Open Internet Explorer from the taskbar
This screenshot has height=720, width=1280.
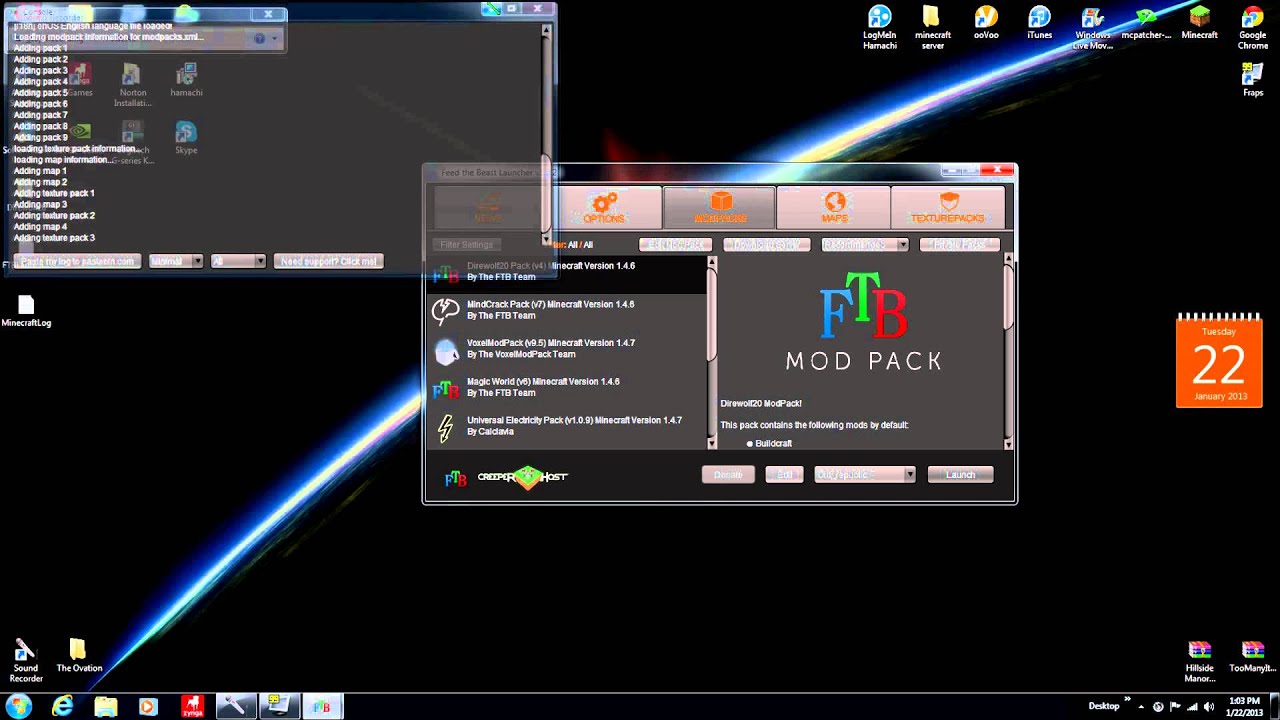63,707
